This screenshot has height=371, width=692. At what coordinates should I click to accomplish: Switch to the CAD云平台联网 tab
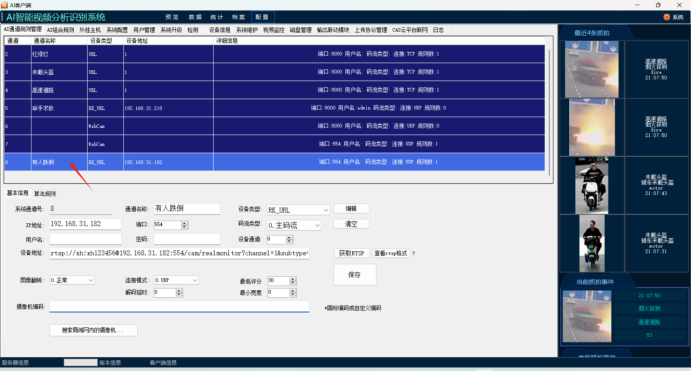point(410,30)
